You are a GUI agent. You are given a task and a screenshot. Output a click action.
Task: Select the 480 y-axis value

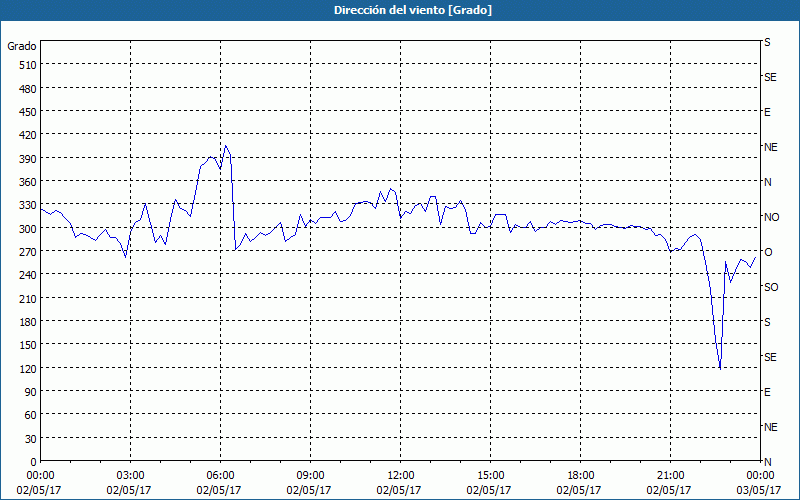click(29, 89)
